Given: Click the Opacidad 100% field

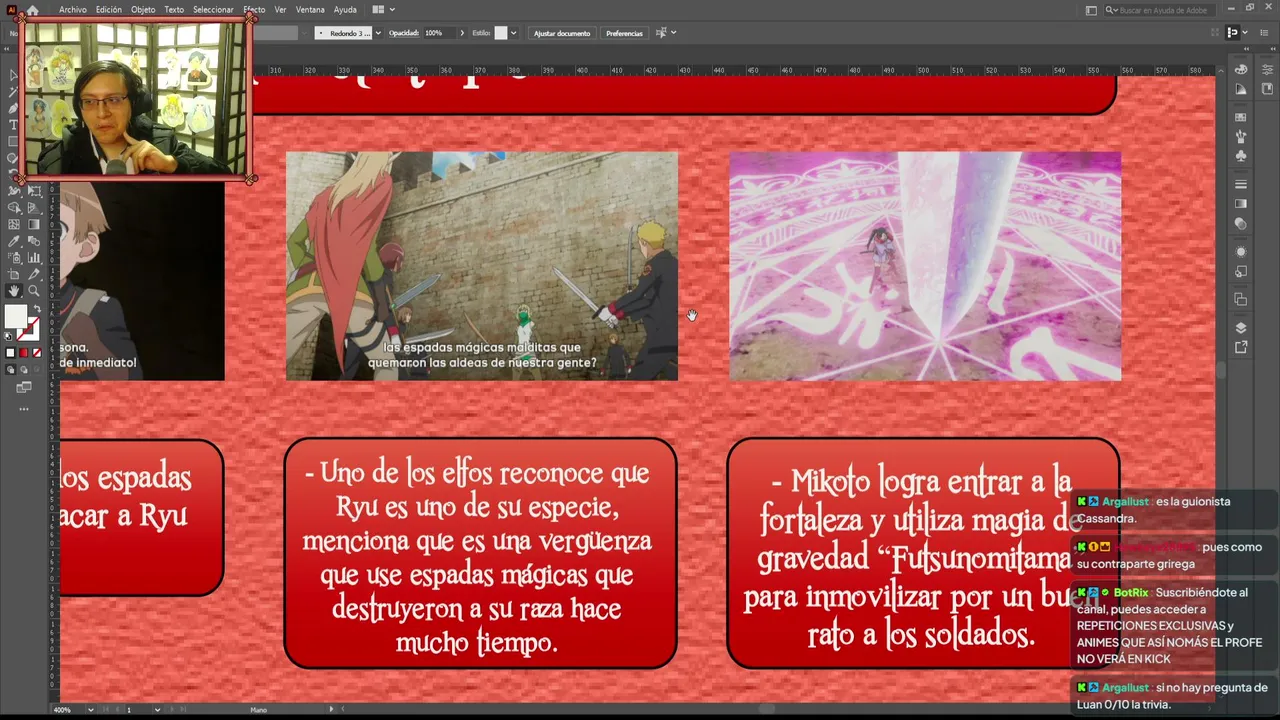Looking at the screenshot, I should (438, 33).
